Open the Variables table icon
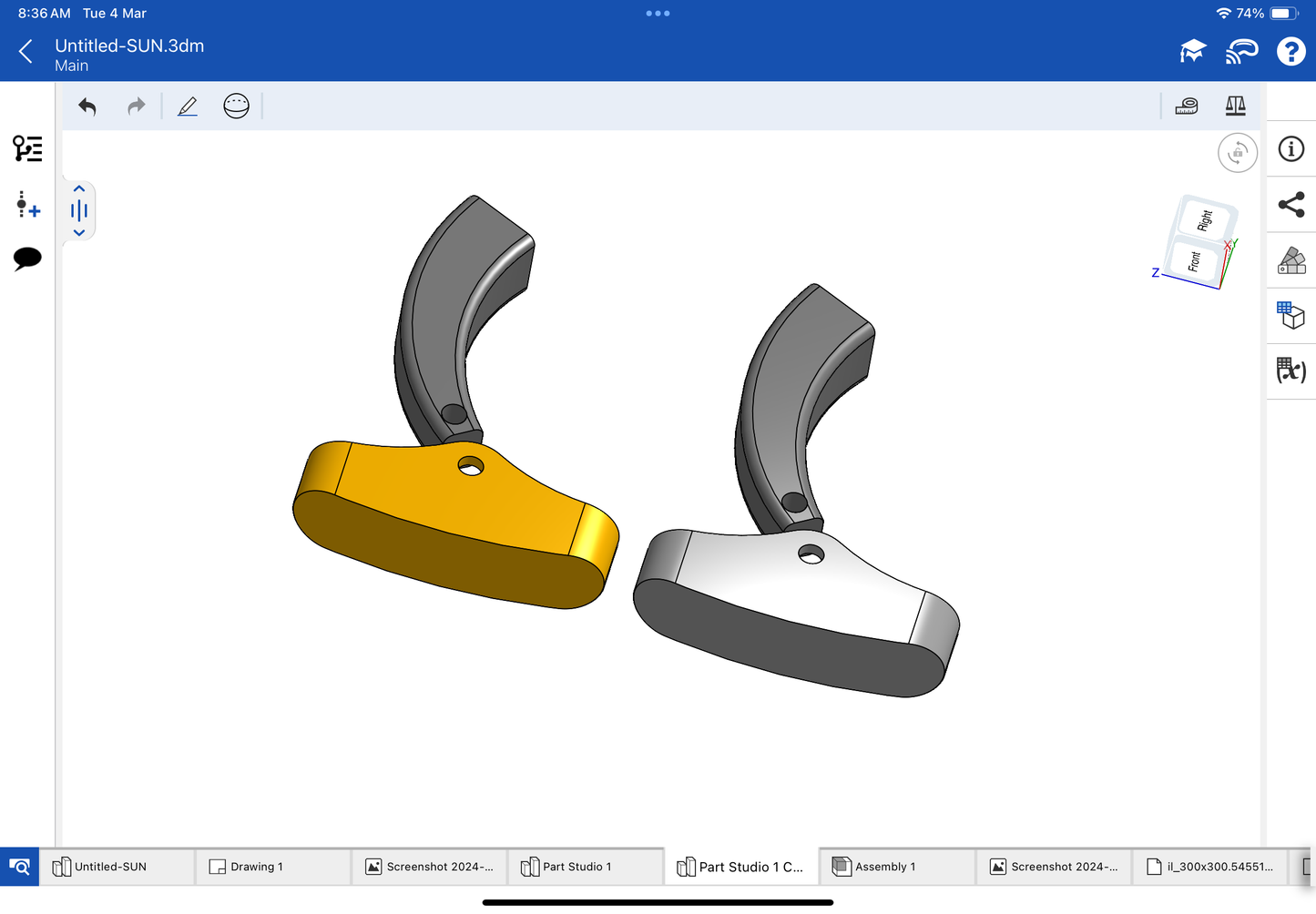Image resolution: width=1316 pixels, height=914 pixels. [1290, 371]
